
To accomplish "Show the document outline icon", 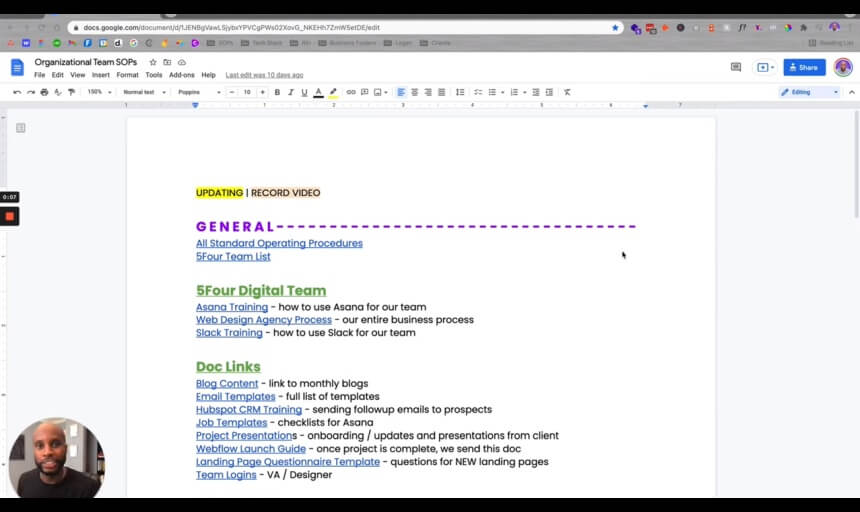I will [x=21, y=128].
